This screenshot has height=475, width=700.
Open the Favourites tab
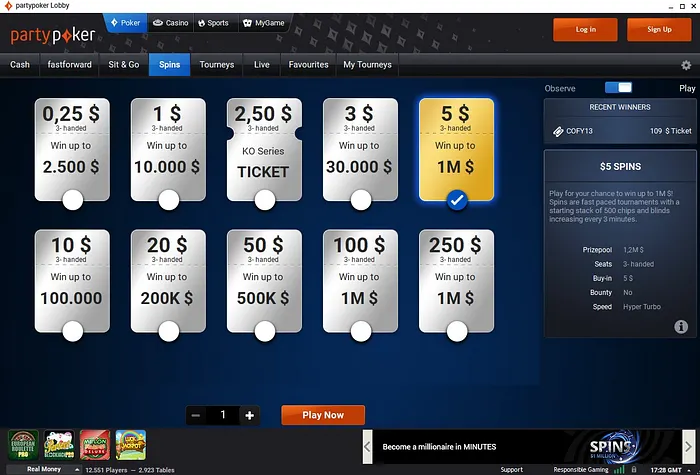[x=308, y=65]
